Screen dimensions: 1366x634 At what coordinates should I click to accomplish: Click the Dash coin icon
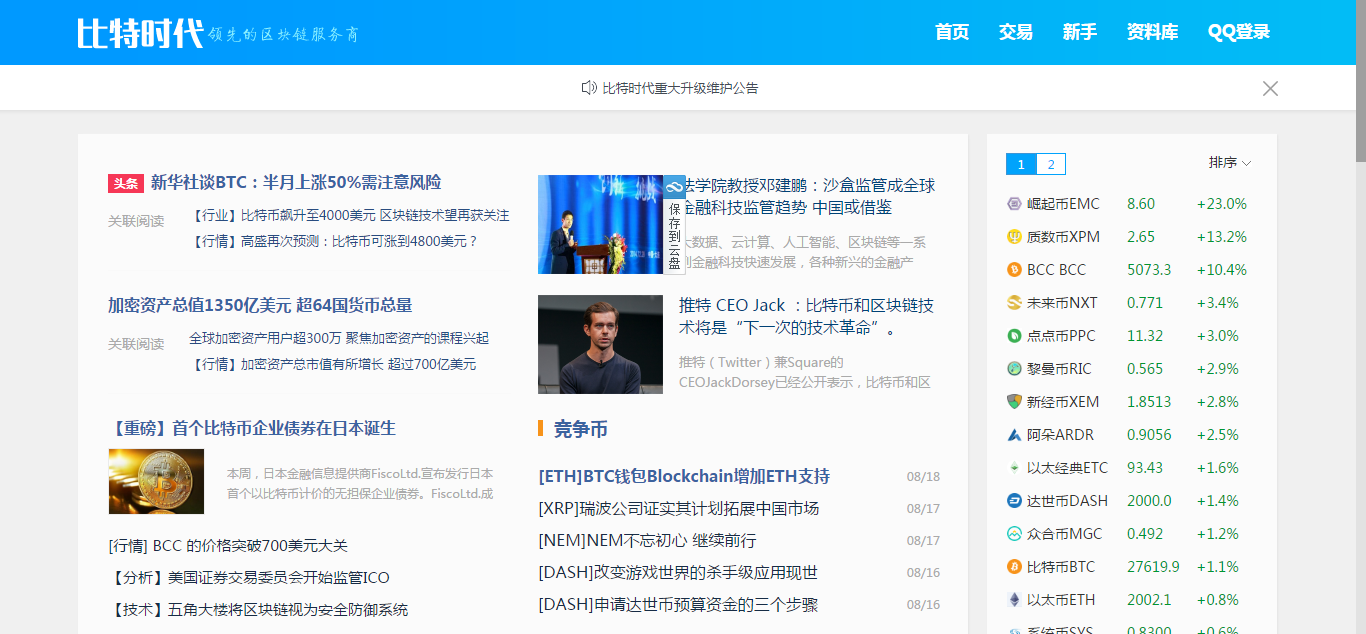[x=1014, y=501]
